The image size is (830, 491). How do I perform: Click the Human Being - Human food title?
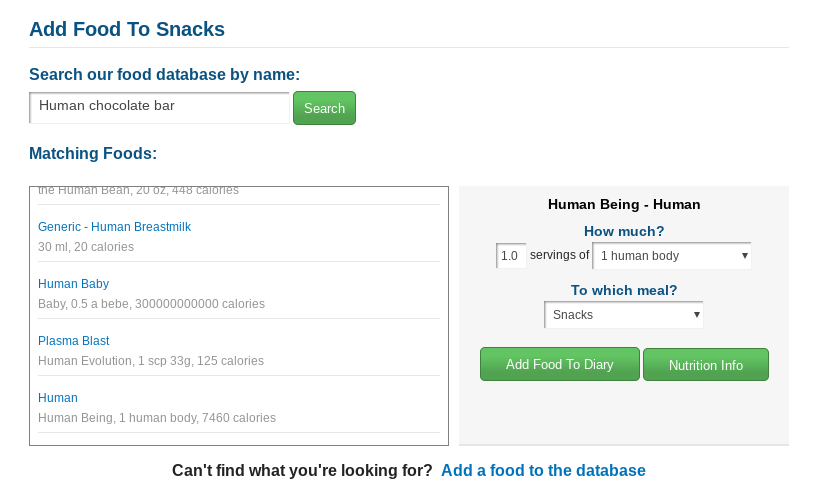(624, 204)
